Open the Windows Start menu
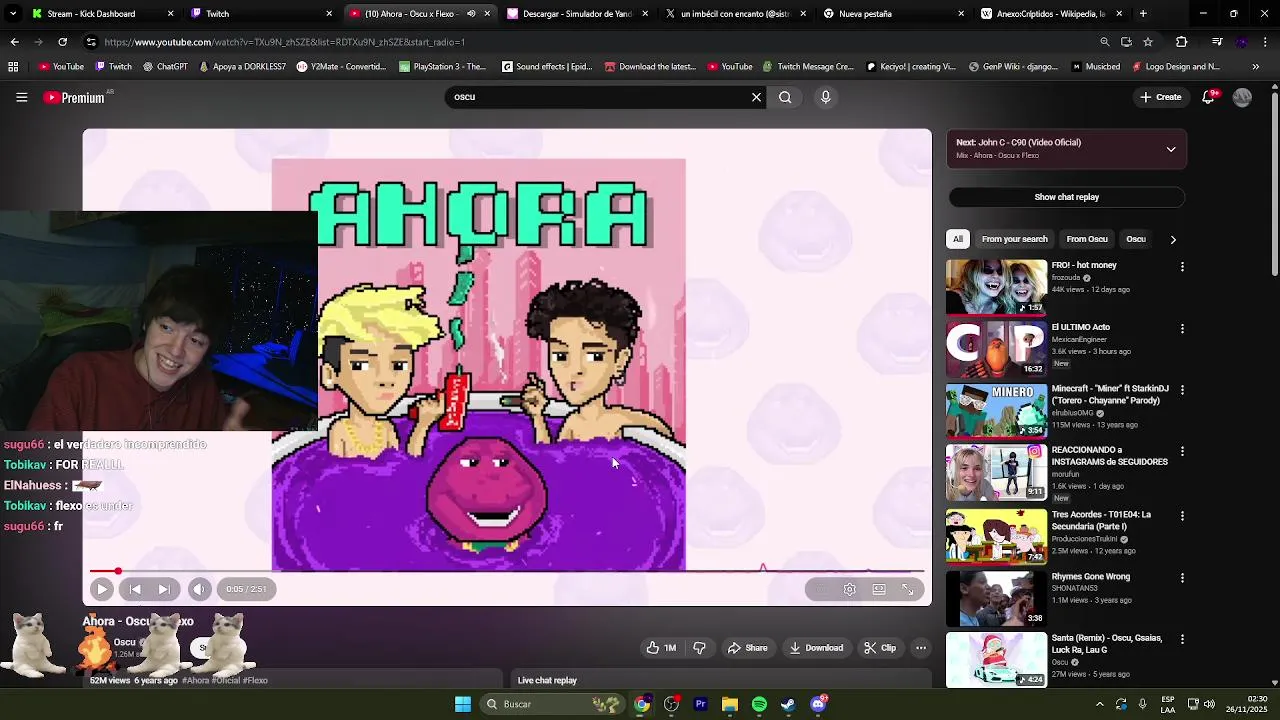The height and width of the screenshot is (720, 1280). tap(463, 704)
